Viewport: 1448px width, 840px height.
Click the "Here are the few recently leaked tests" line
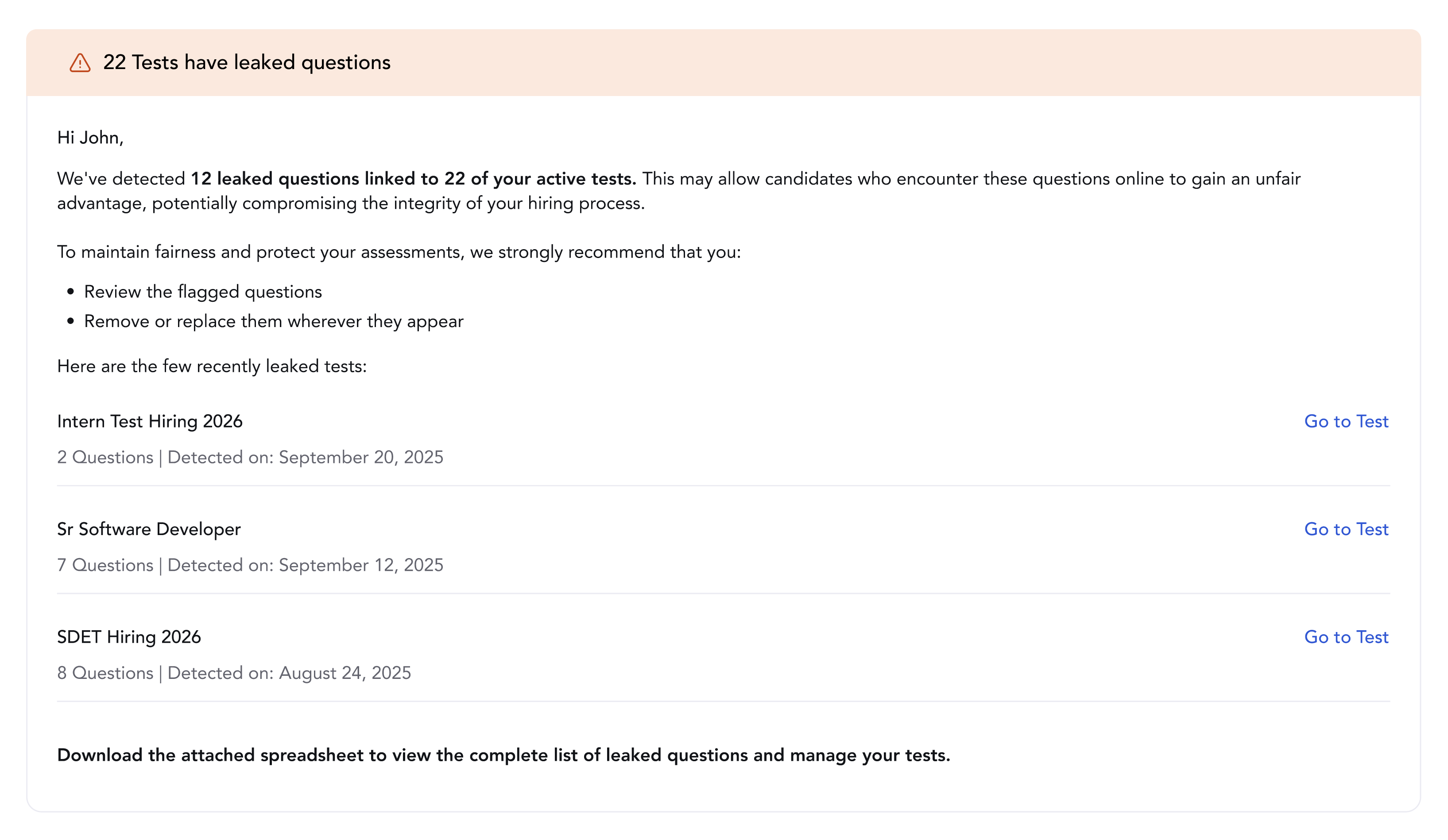coord(212,366)
